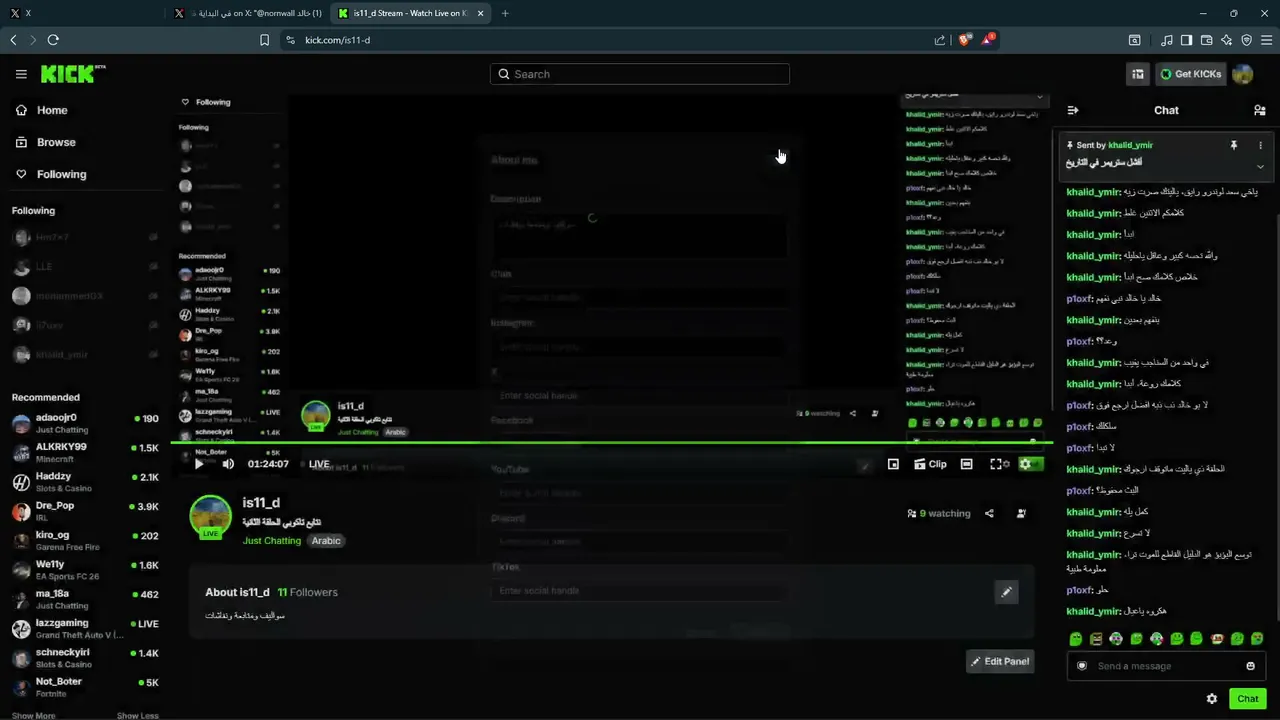Switch to first X browser tab
Screen dimensions: 1280x720
pos(80,13)
